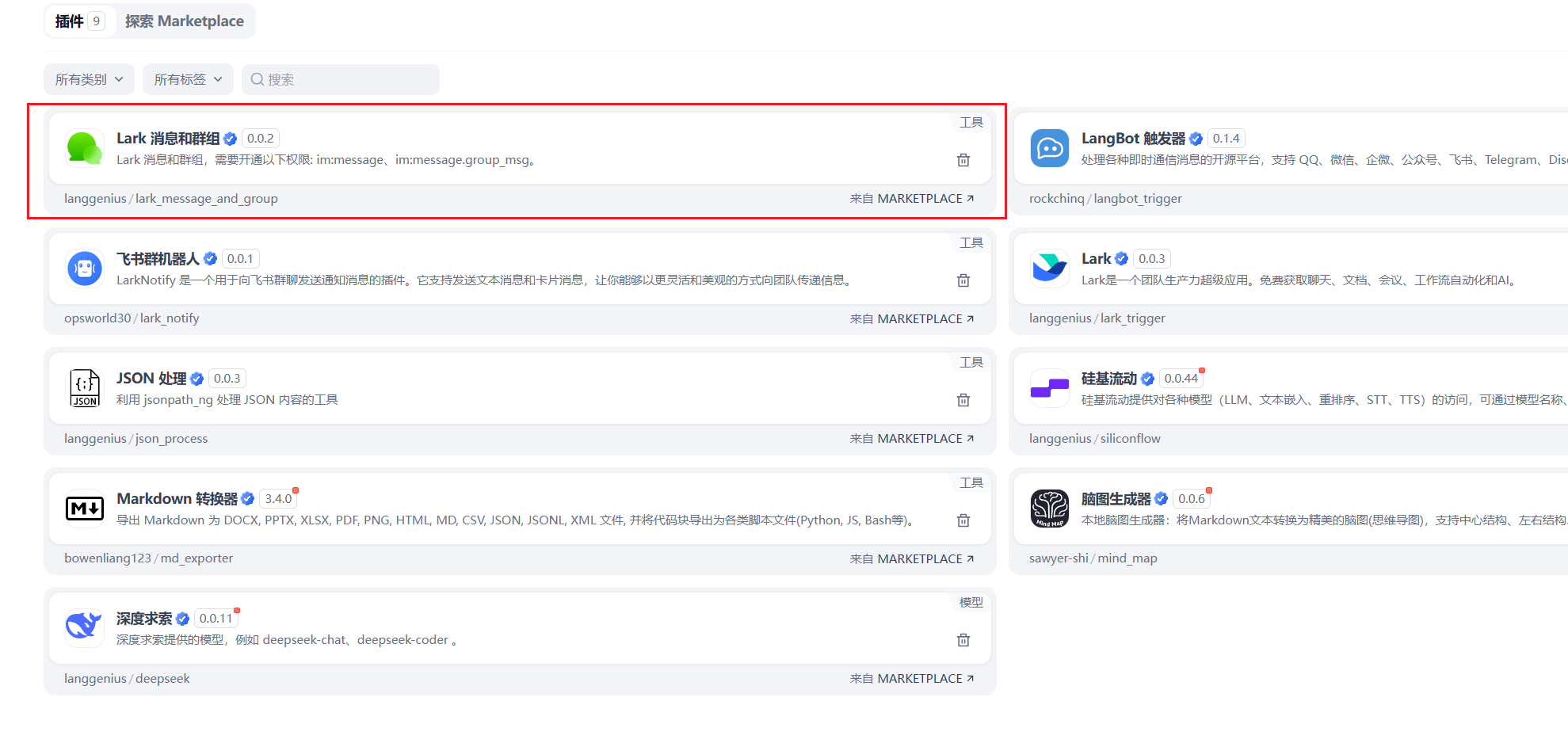Open the 所有类别 category dropdown
This screenshot has height=743, width=1568.
point(89,79)
